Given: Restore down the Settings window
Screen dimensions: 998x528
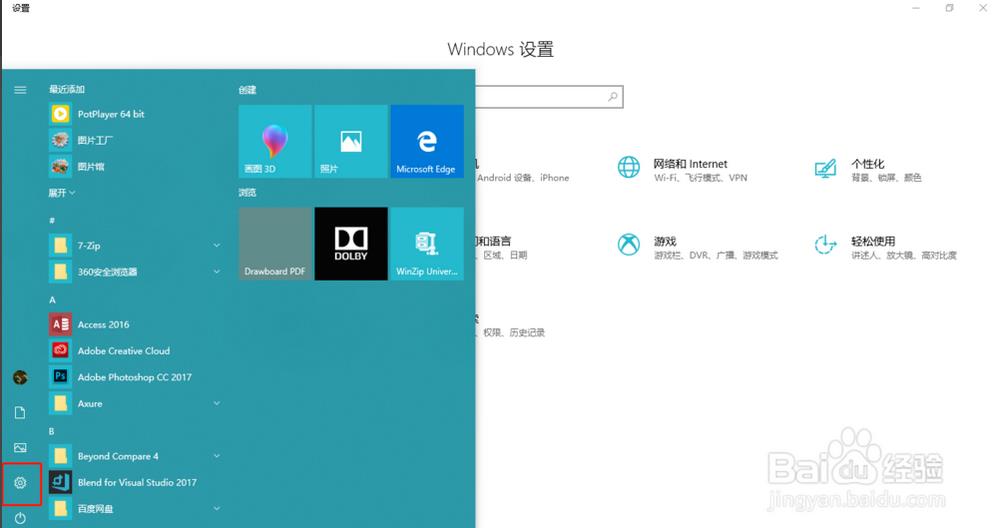Looking at the screenshot, I should pos(949,8).
